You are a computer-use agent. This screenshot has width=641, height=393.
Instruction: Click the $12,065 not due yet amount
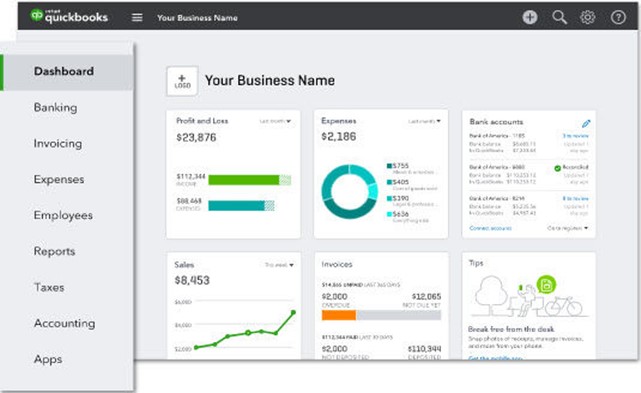(x=426, y=296)
